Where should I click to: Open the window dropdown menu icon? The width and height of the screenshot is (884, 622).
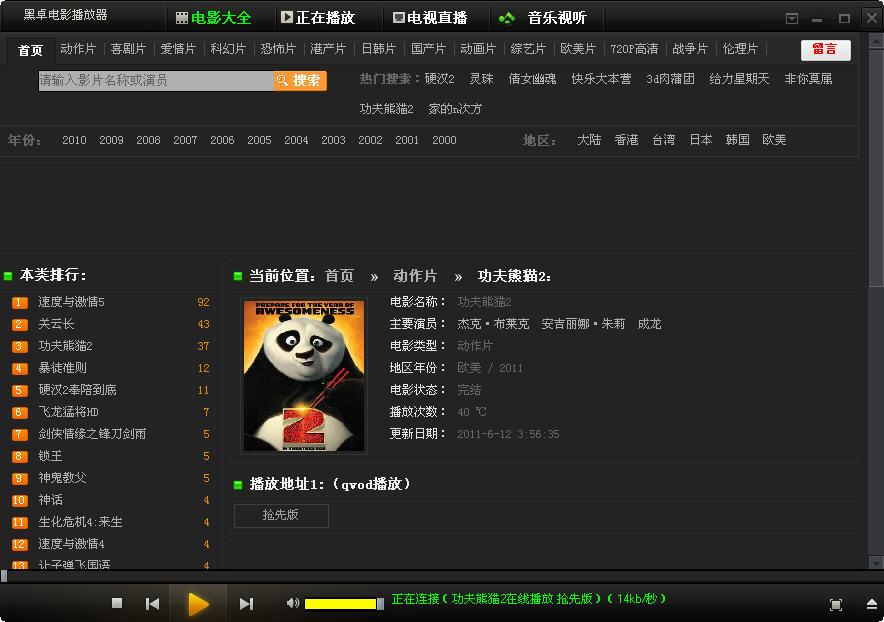(x=792, y=19)
